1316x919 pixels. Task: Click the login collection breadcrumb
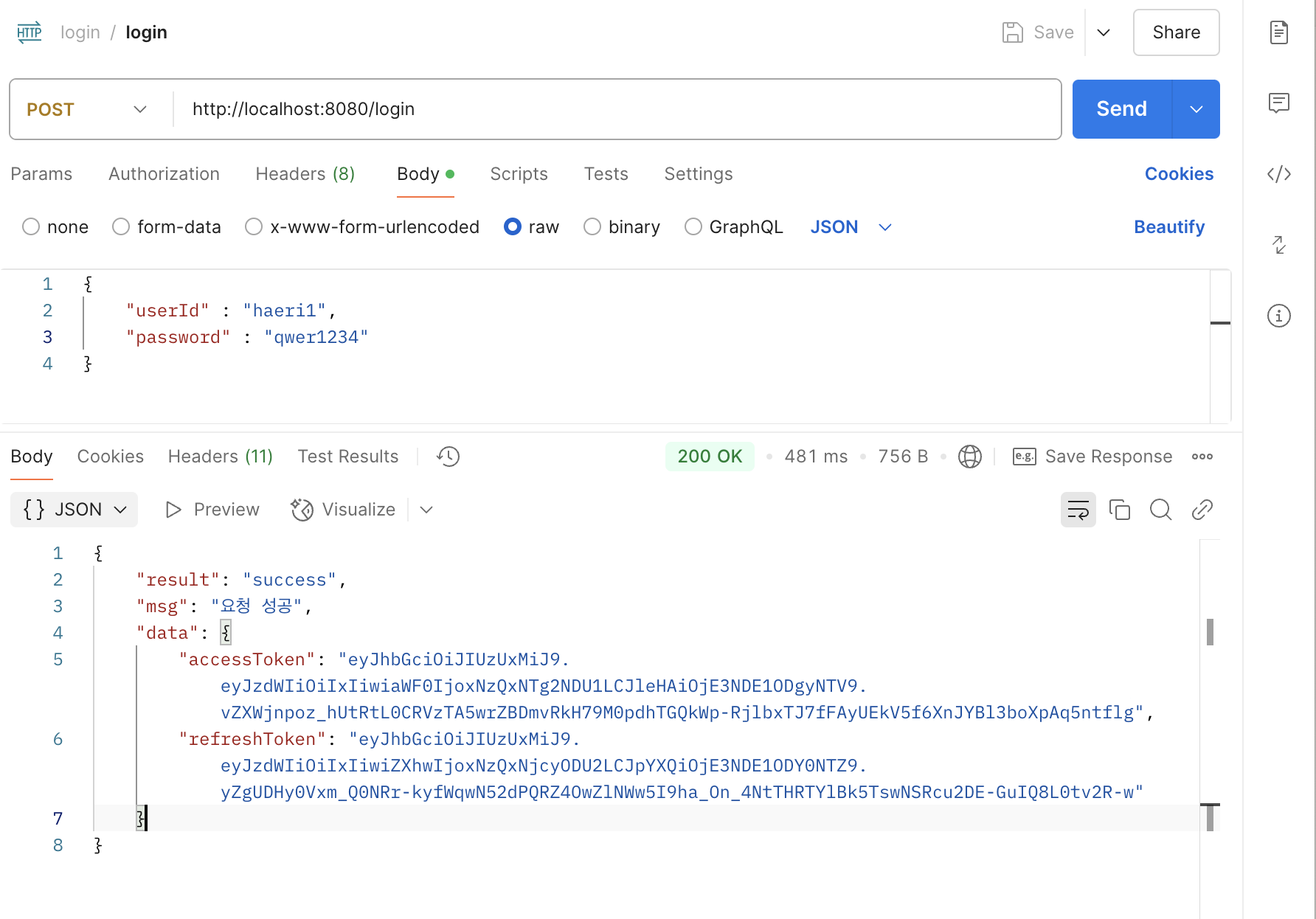(80, 32)
